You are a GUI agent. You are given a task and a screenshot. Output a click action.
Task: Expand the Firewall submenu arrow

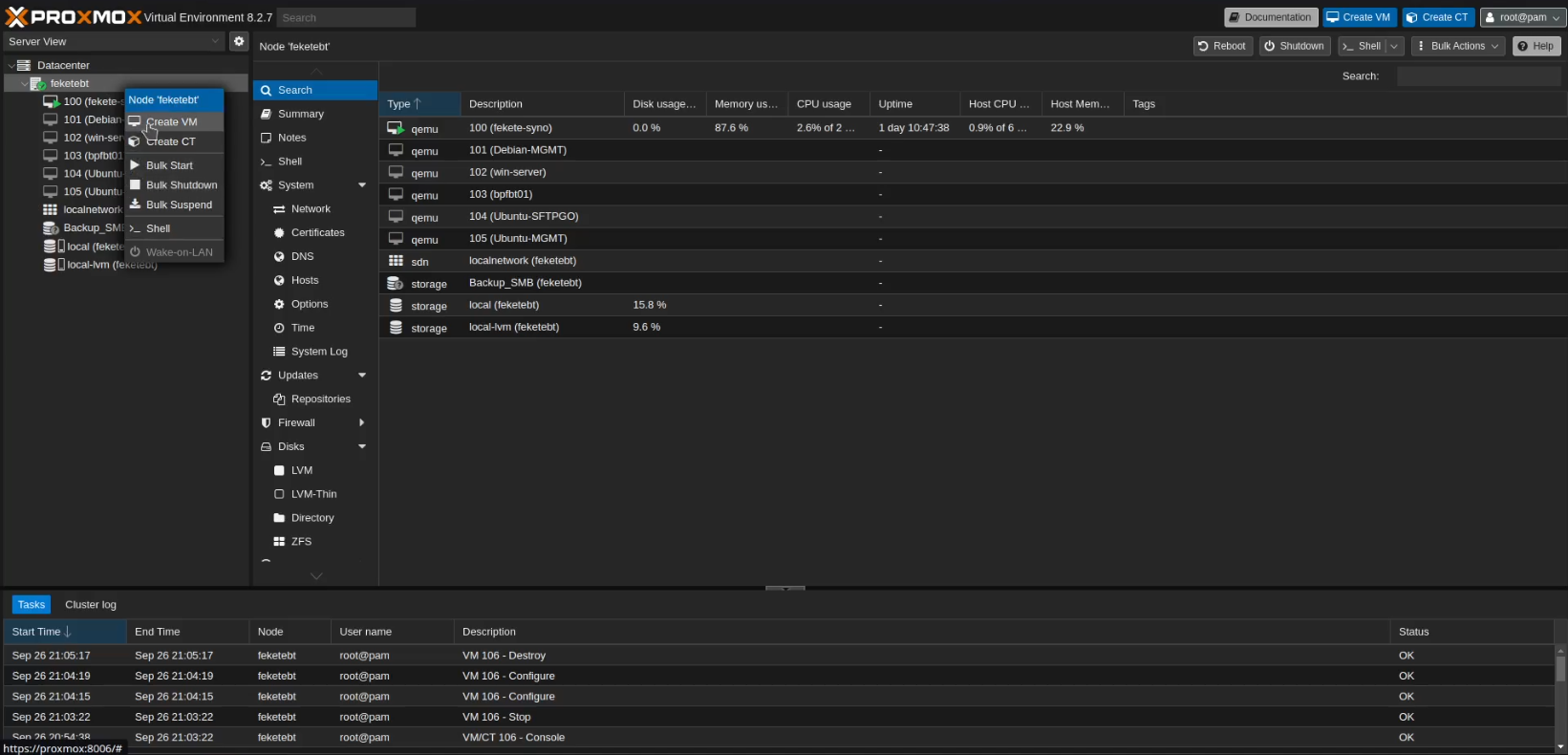[x=362, y=422]
